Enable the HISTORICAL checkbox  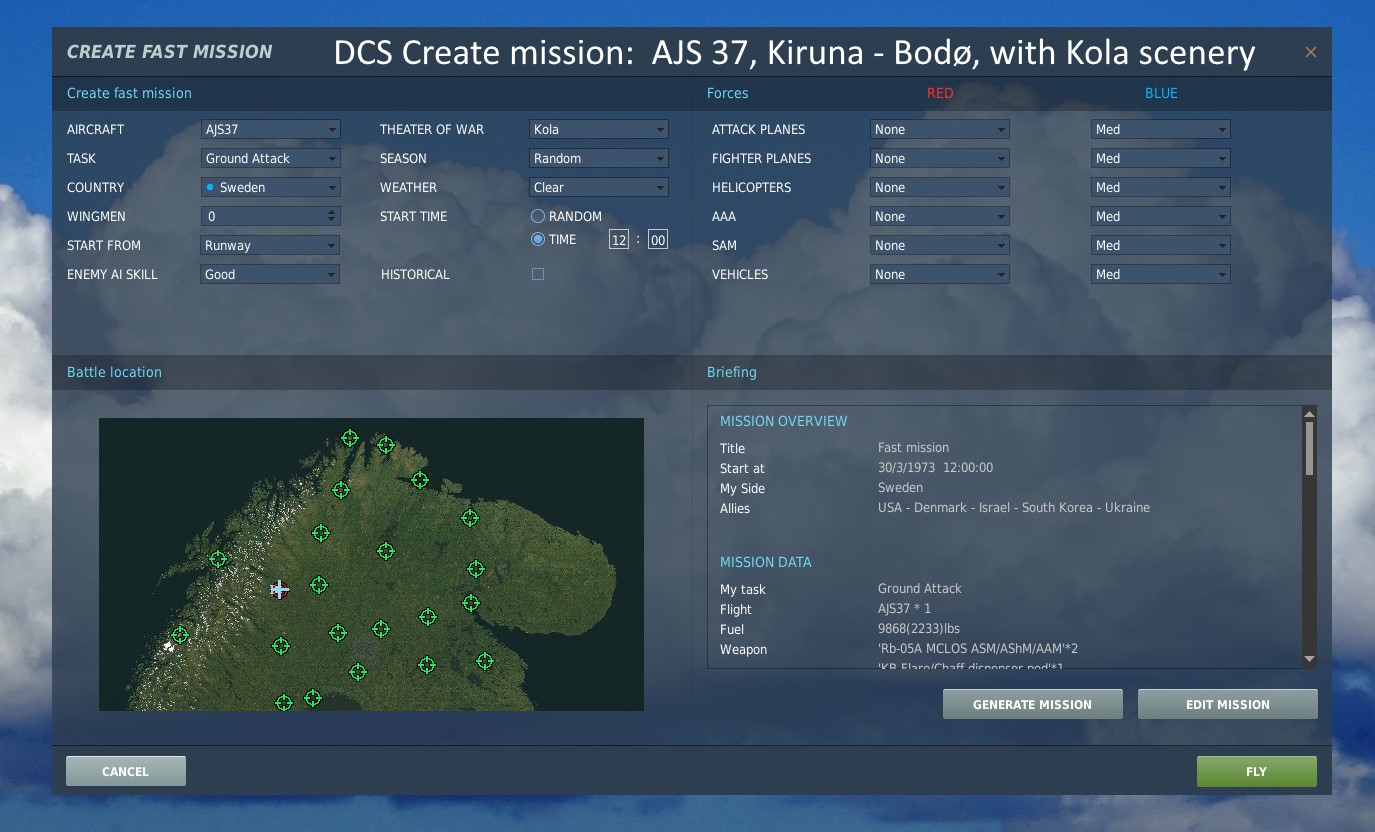538,274
